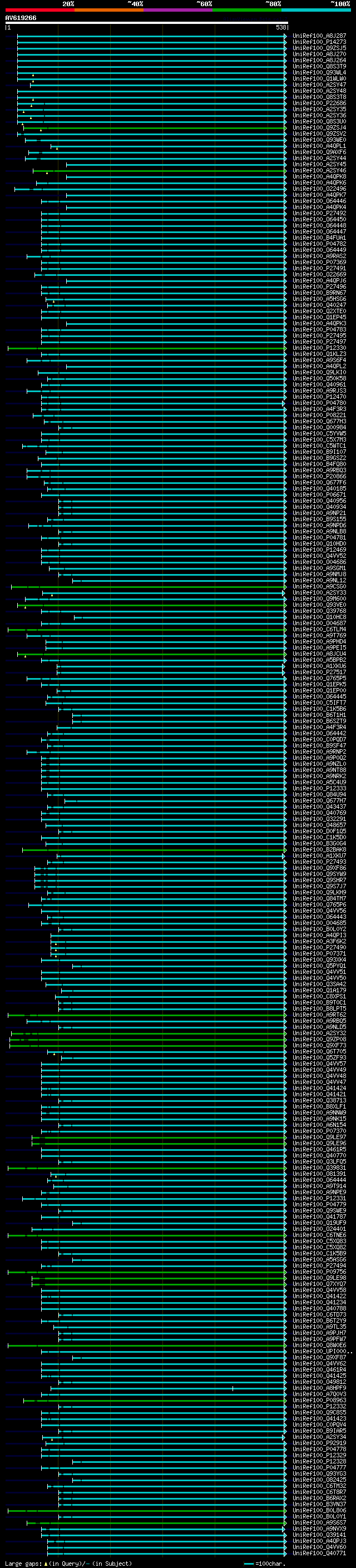
Task: Select the UniRef100_A5C4U9 label
Action: point(319,782)
